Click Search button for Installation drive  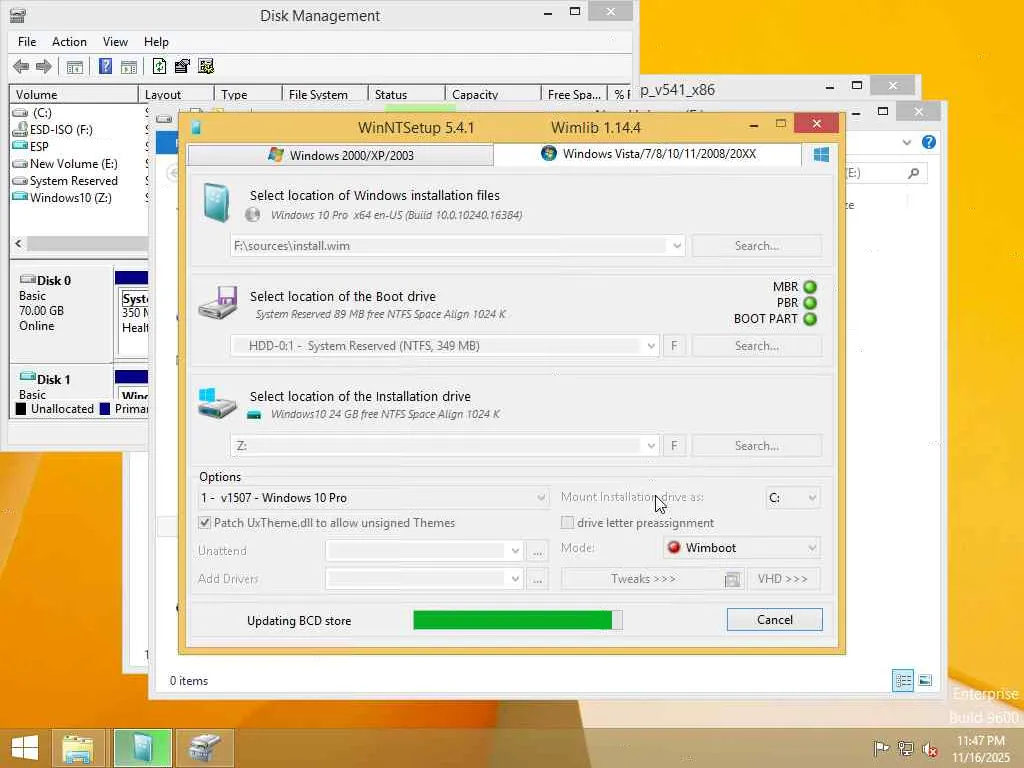(757, 446)
